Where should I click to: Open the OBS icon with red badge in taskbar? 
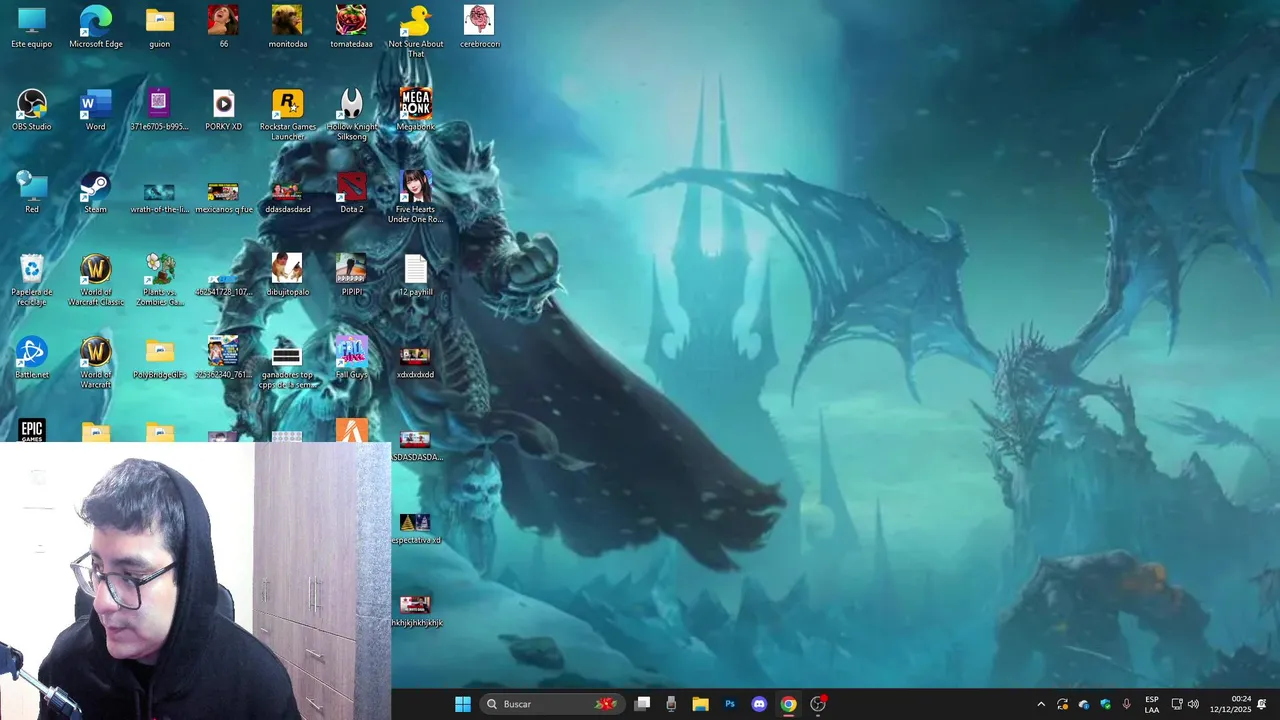pyautogui.click(x=818, y=704)
